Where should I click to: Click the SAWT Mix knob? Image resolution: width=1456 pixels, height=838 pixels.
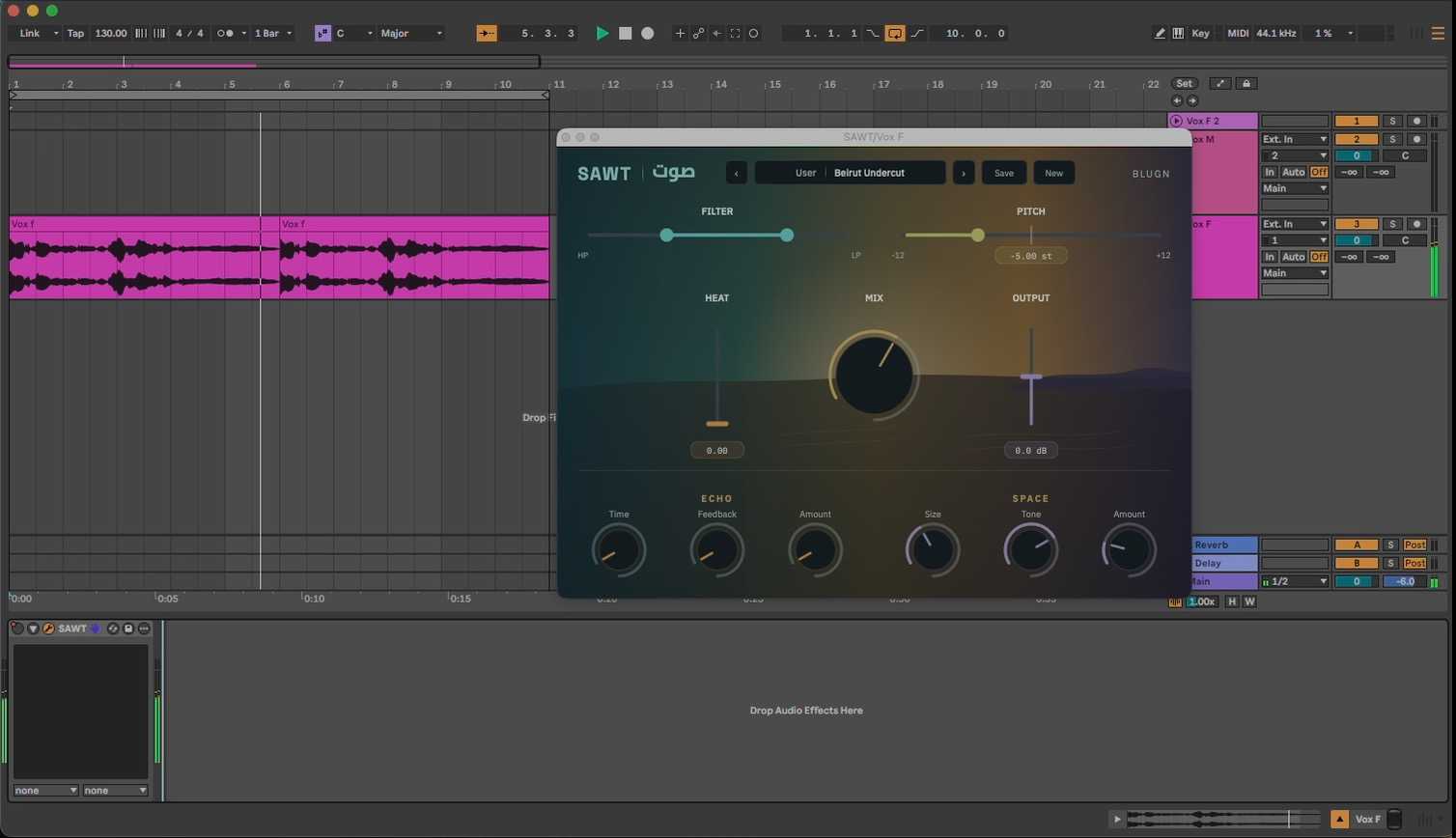pyautogui.click(x=874, y=376)
